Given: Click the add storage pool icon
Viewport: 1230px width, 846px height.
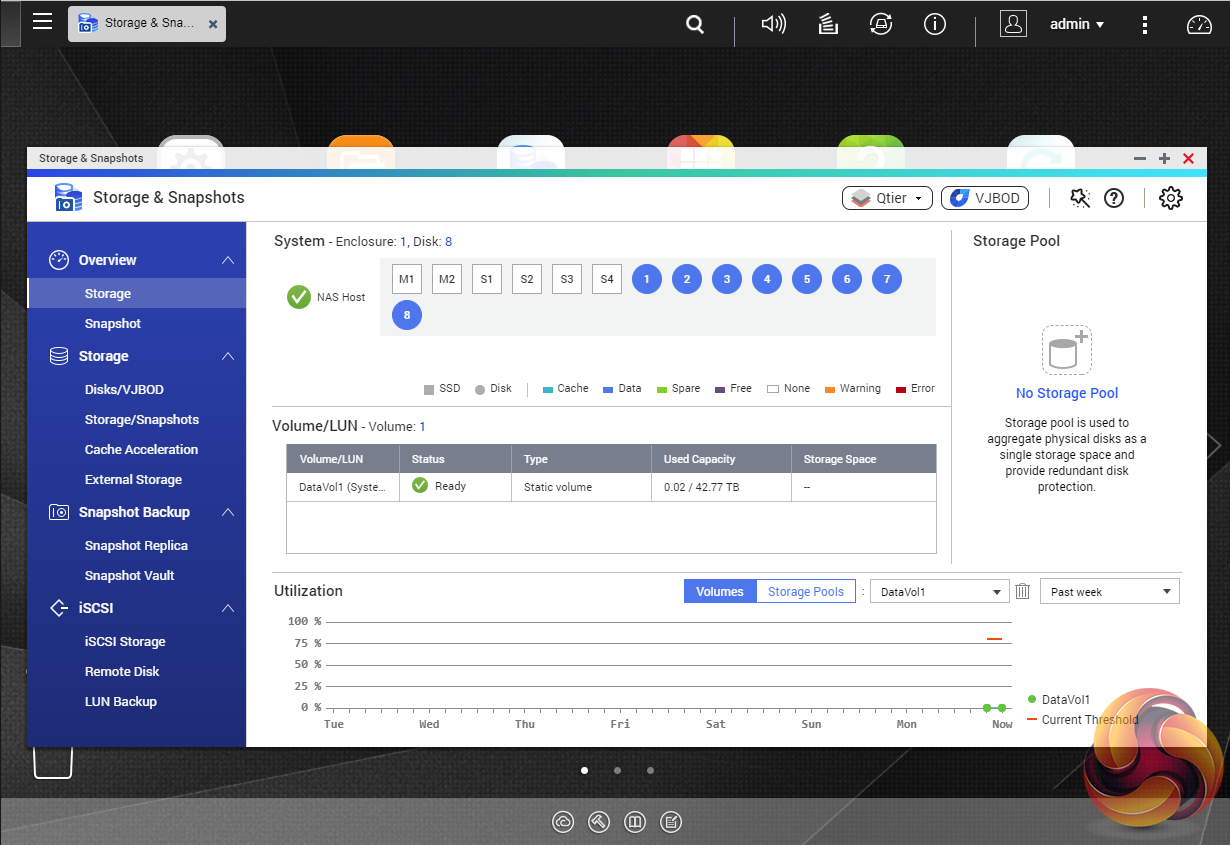Looking at the screenshot, I should coord(1066,350).
